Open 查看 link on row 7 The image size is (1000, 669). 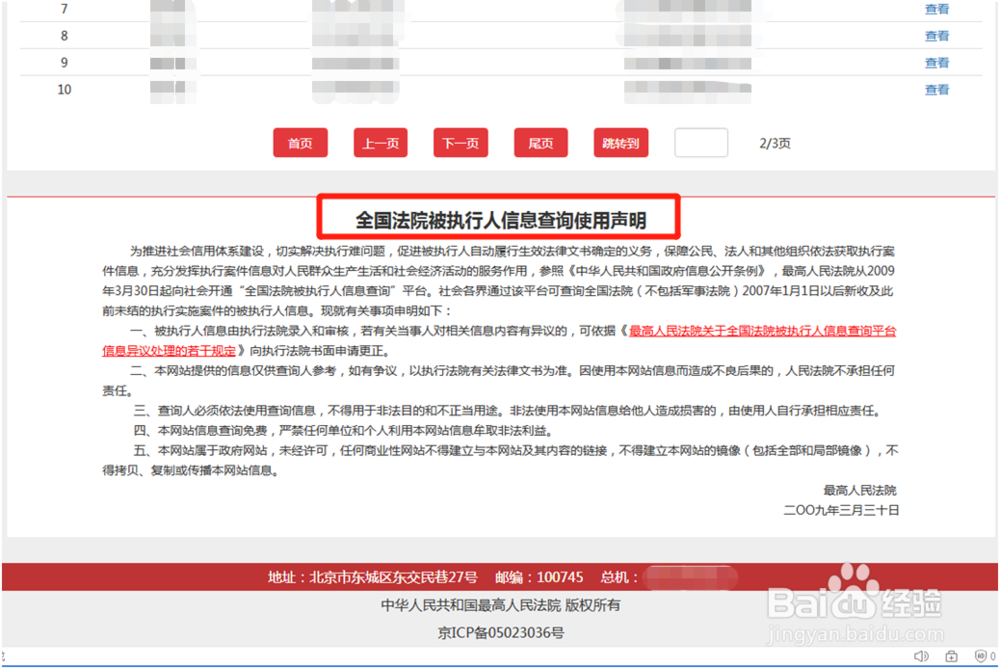coord(937,9)
